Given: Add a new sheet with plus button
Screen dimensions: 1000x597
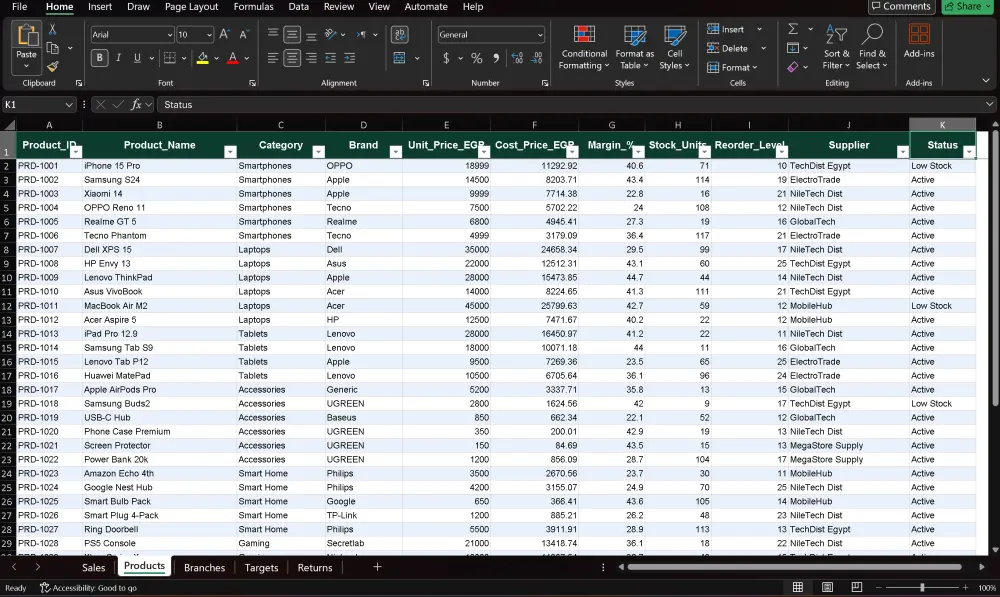Looking at the screenshot, I should click(377, 566).
